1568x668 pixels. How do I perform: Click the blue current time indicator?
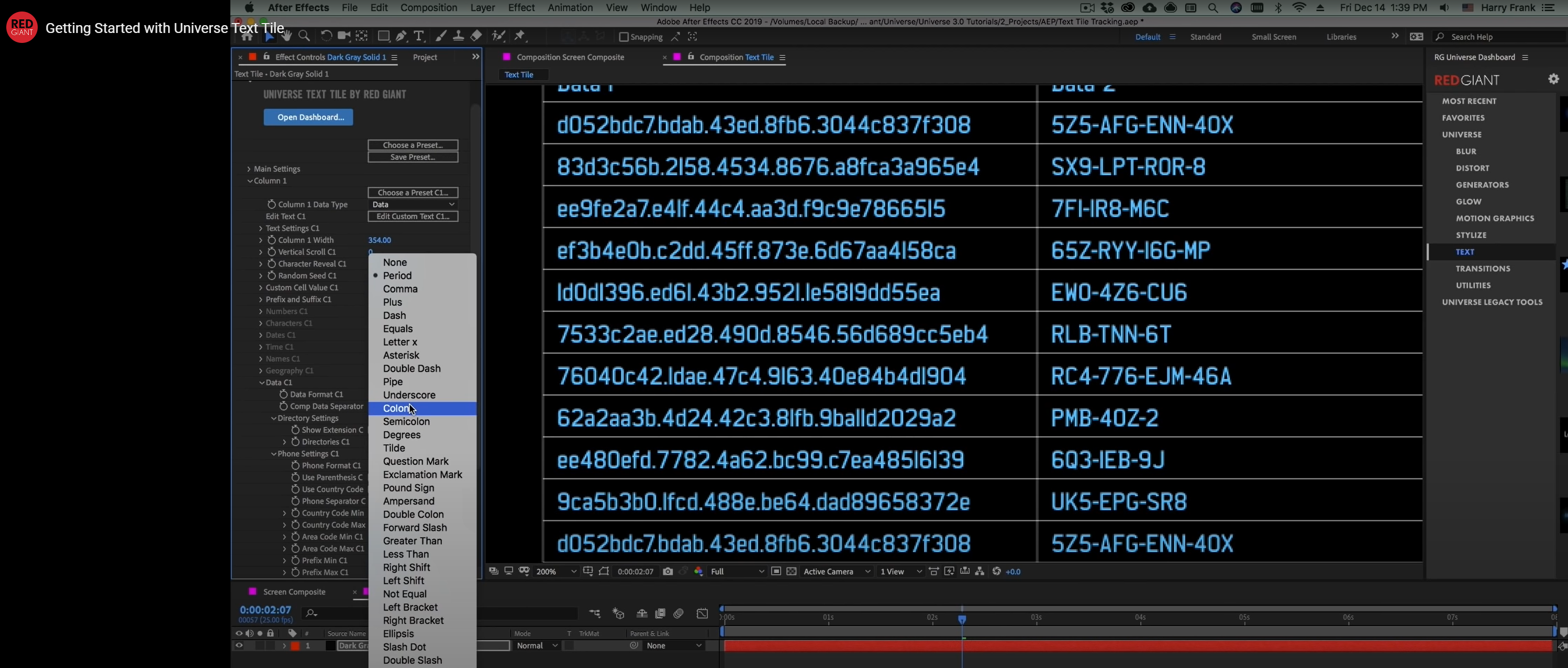(x=962, y=619)
